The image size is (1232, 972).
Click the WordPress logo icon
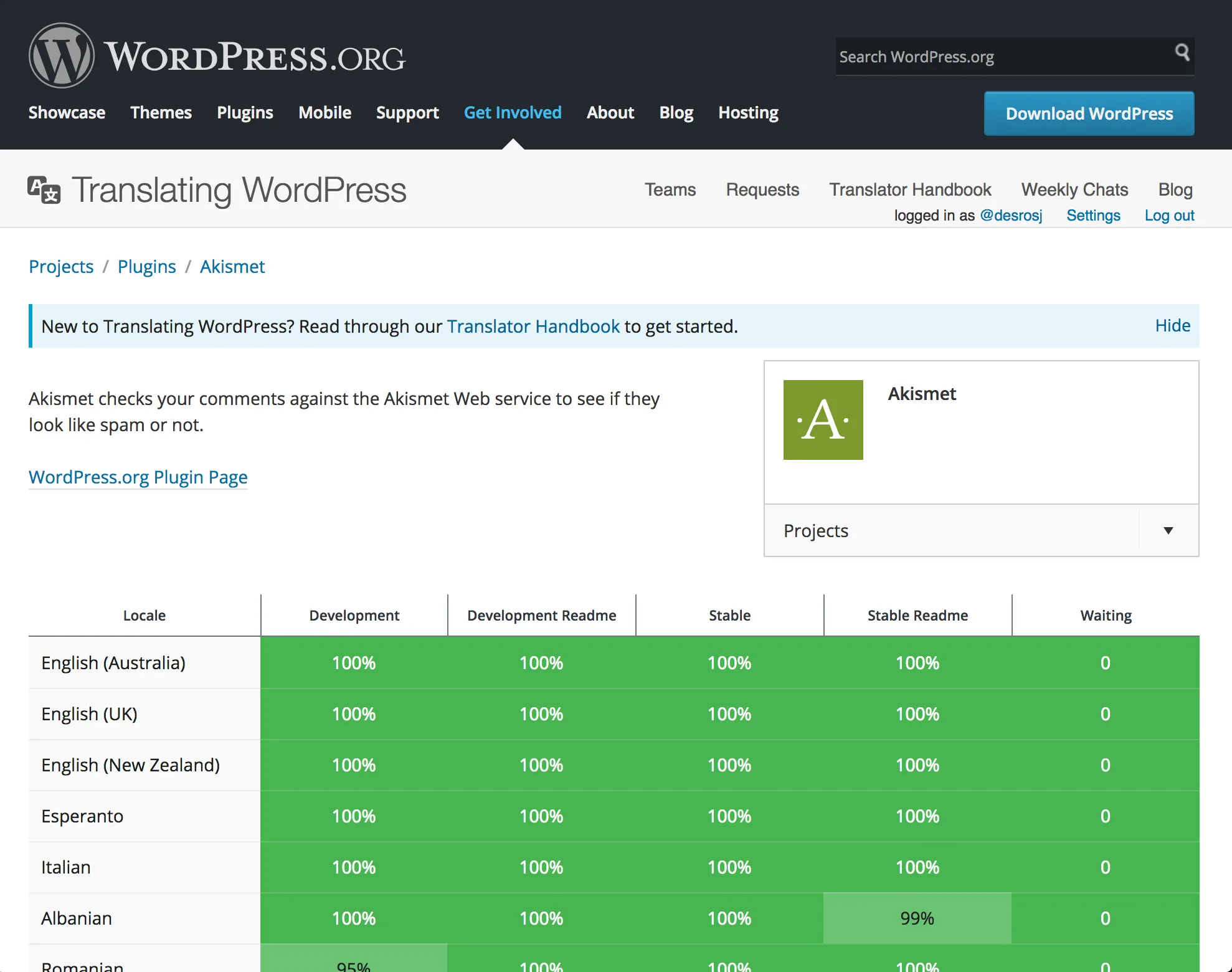pyautogui.click(x=61, y=56)
